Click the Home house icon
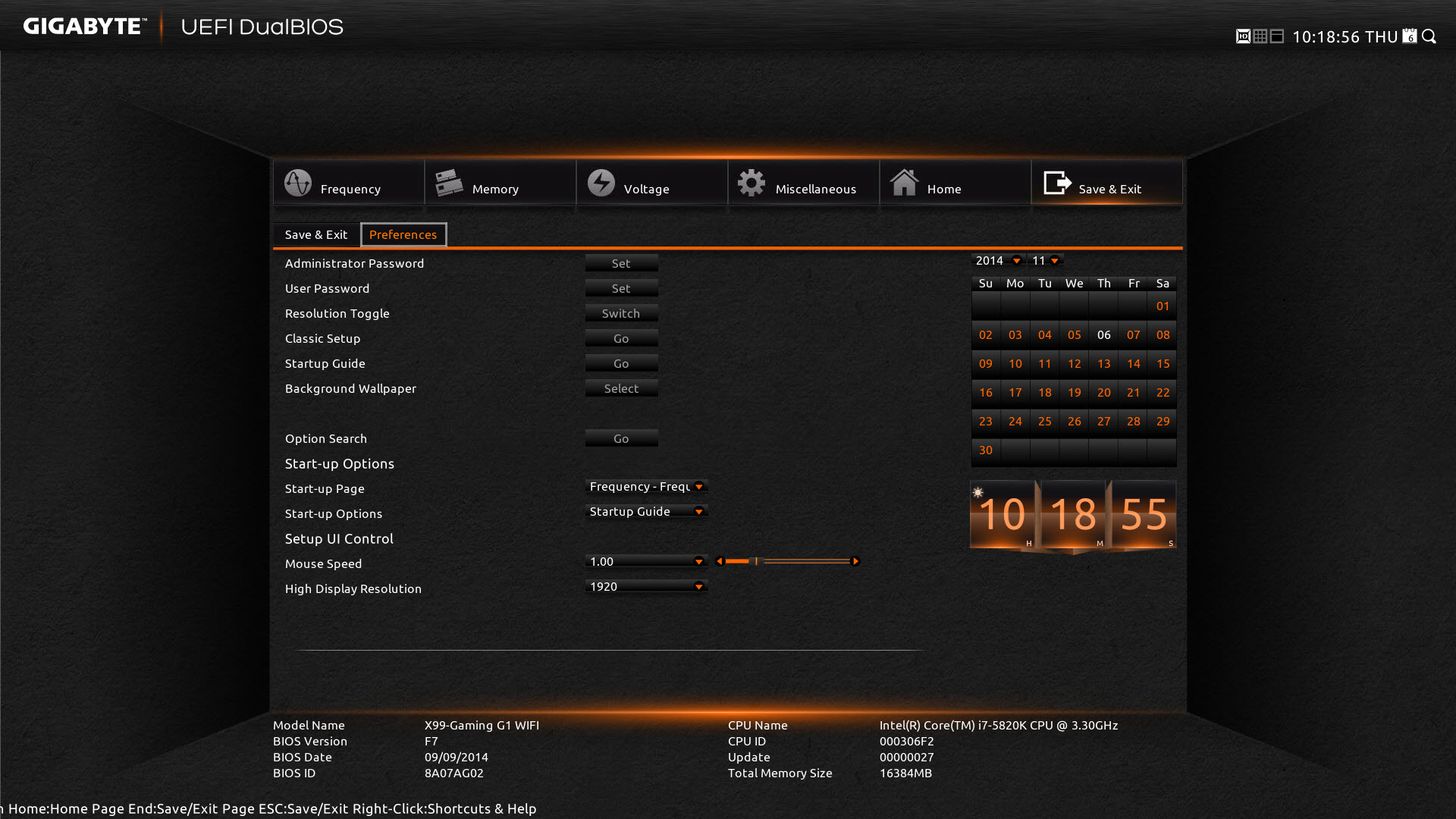The width and height of the screenshot is (1456, 819). (904, 183)
